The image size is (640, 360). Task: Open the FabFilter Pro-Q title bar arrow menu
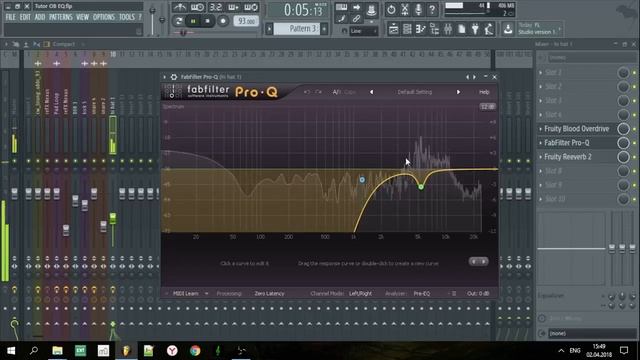coord(164,77)
